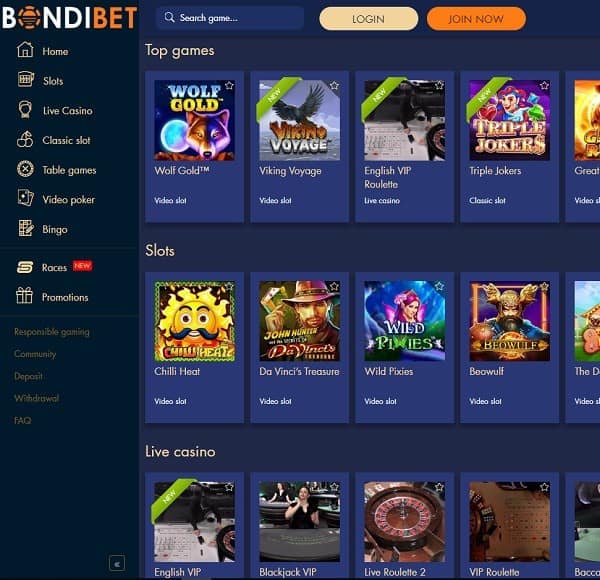
Task: Focus the Search game input field
Action: [230, 18]
